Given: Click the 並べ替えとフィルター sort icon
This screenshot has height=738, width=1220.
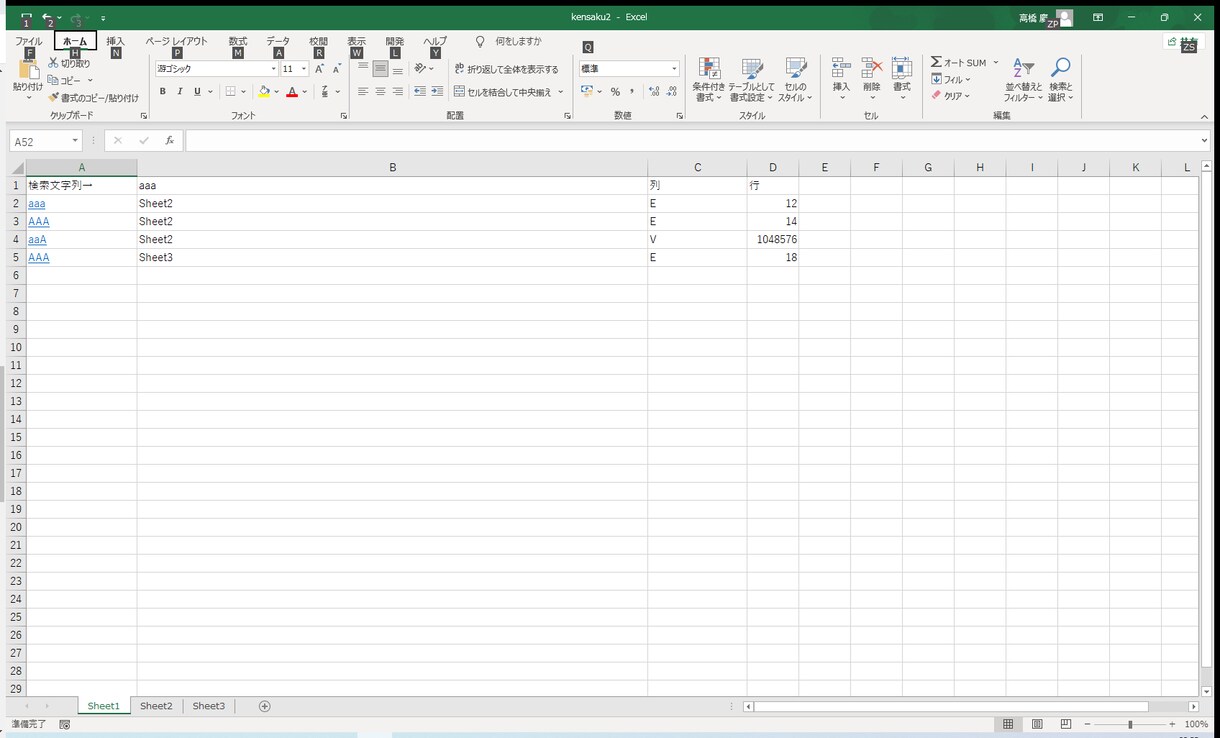Looking at the screenshot, I should coord(1023,68).
